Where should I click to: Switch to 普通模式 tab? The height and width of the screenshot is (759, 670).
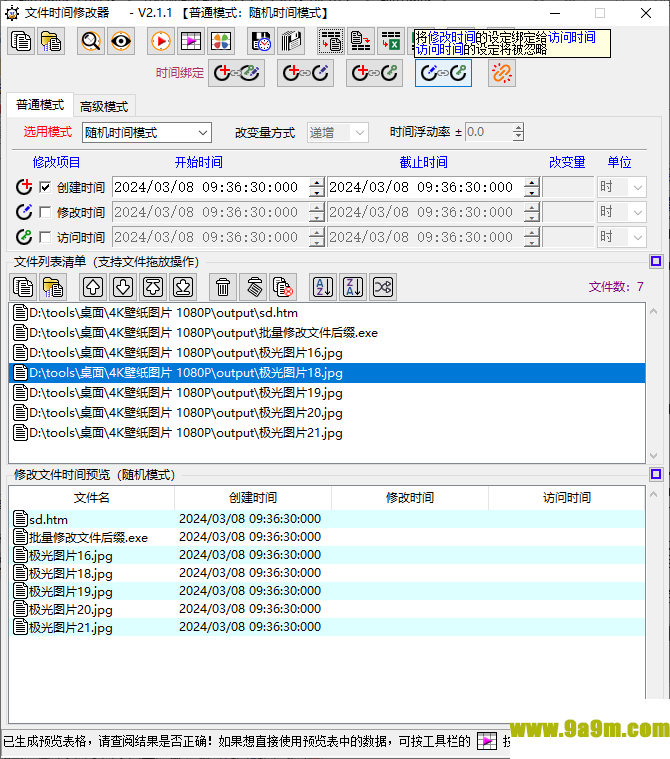tap(40, 105)
